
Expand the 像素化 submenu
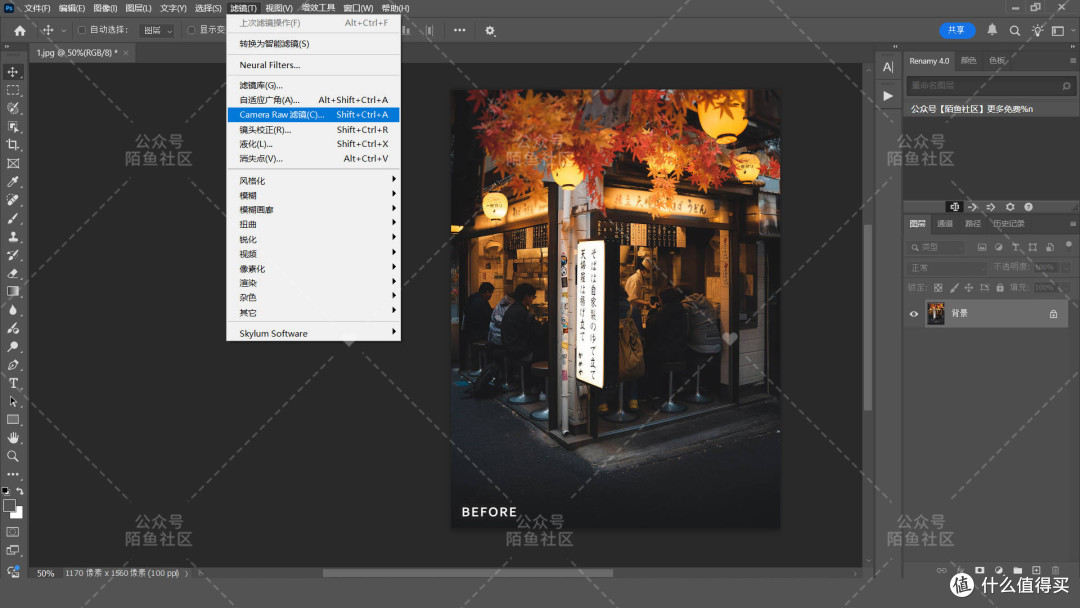pos(313,269)
